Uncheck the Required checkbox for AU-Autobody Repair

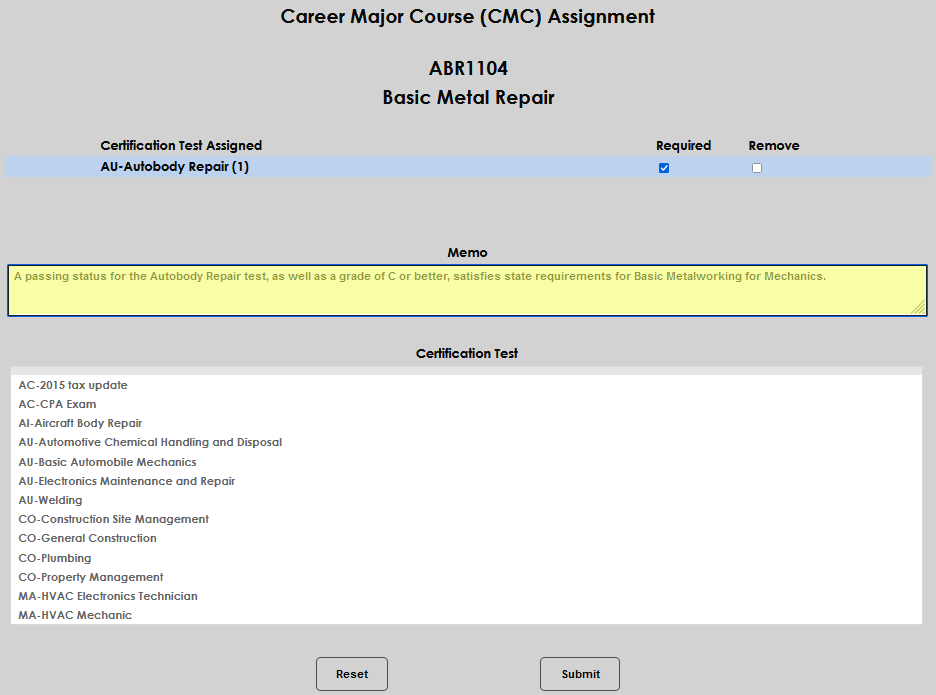tap(664, 168)
